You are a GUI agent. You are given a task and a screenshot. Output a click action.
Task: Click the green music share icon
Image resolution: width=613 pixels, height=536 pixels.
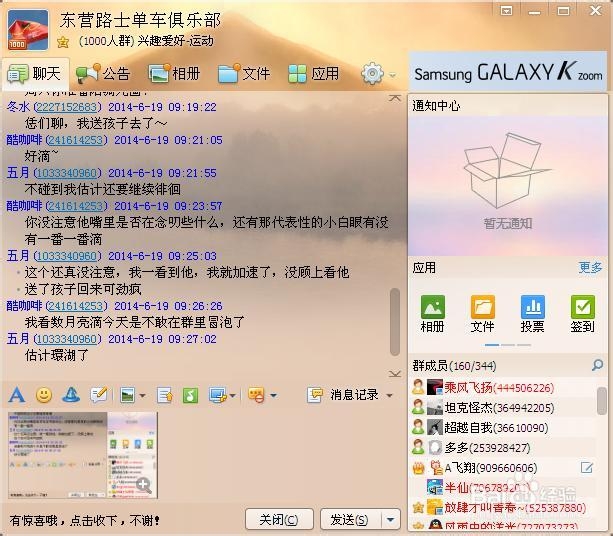pyautogui.click(x=190, y=395)
